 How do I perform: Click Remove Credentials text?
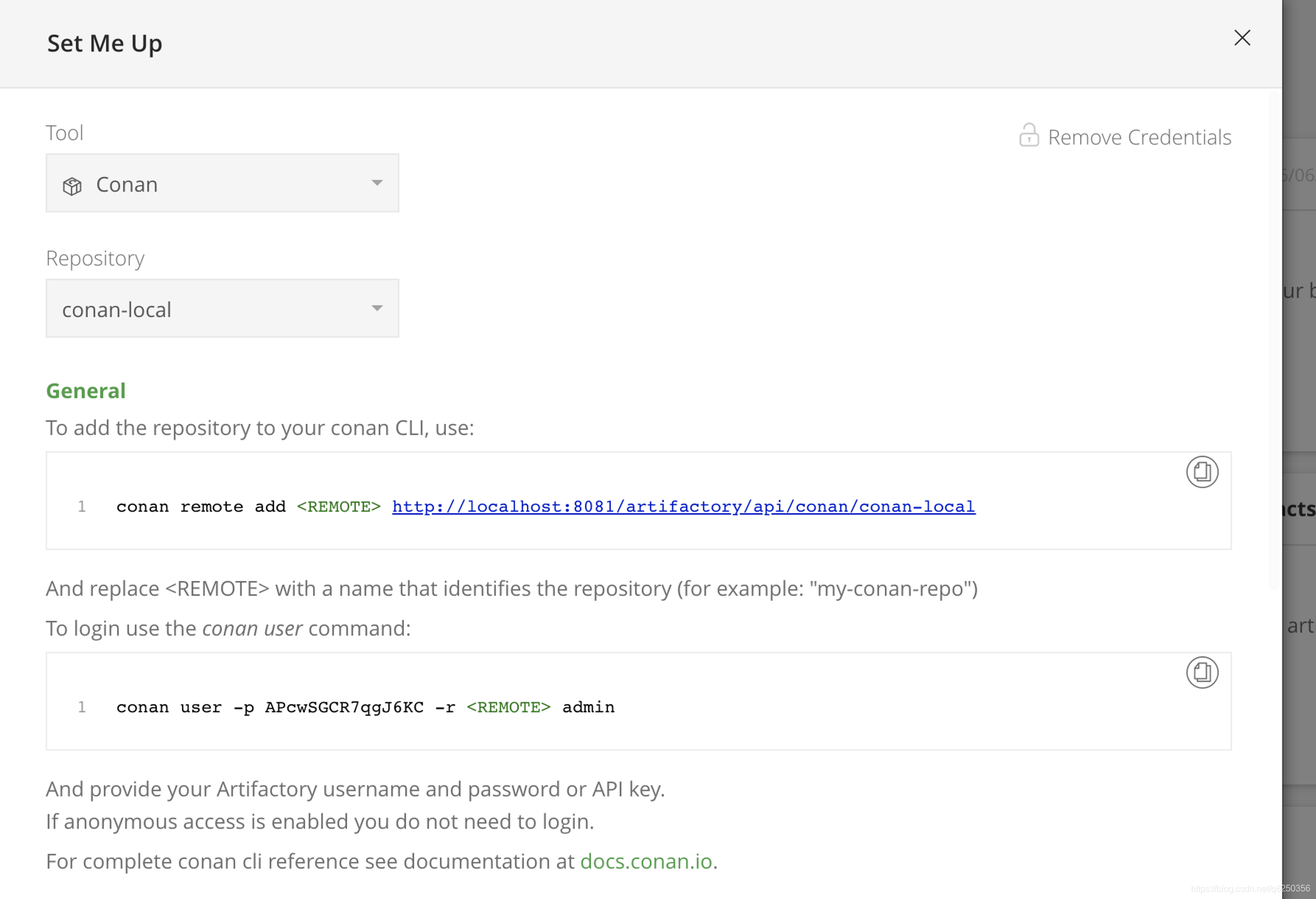pos(1139,137)
